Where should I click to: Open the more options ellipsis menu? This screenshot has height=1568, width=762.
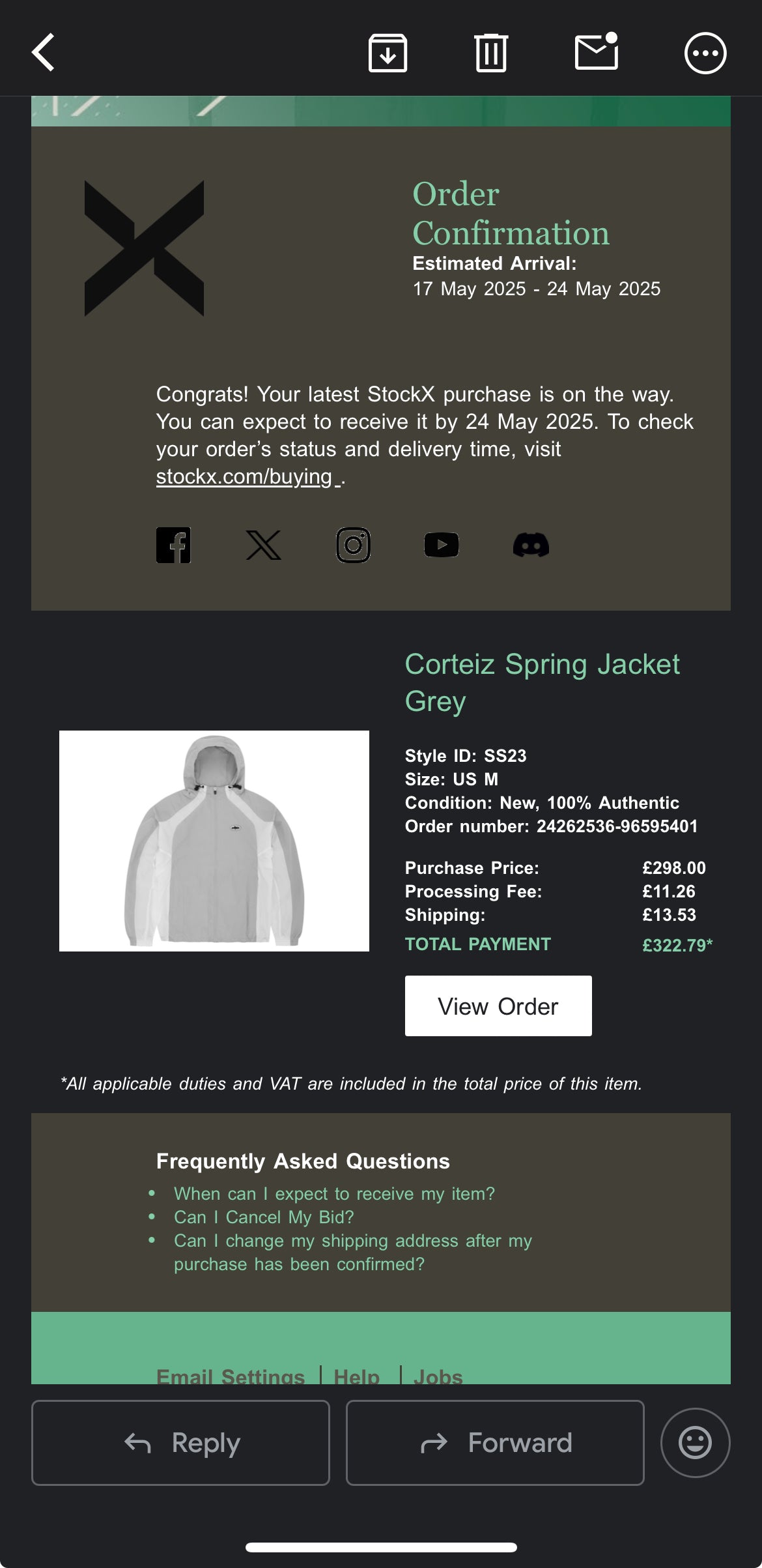705,53
